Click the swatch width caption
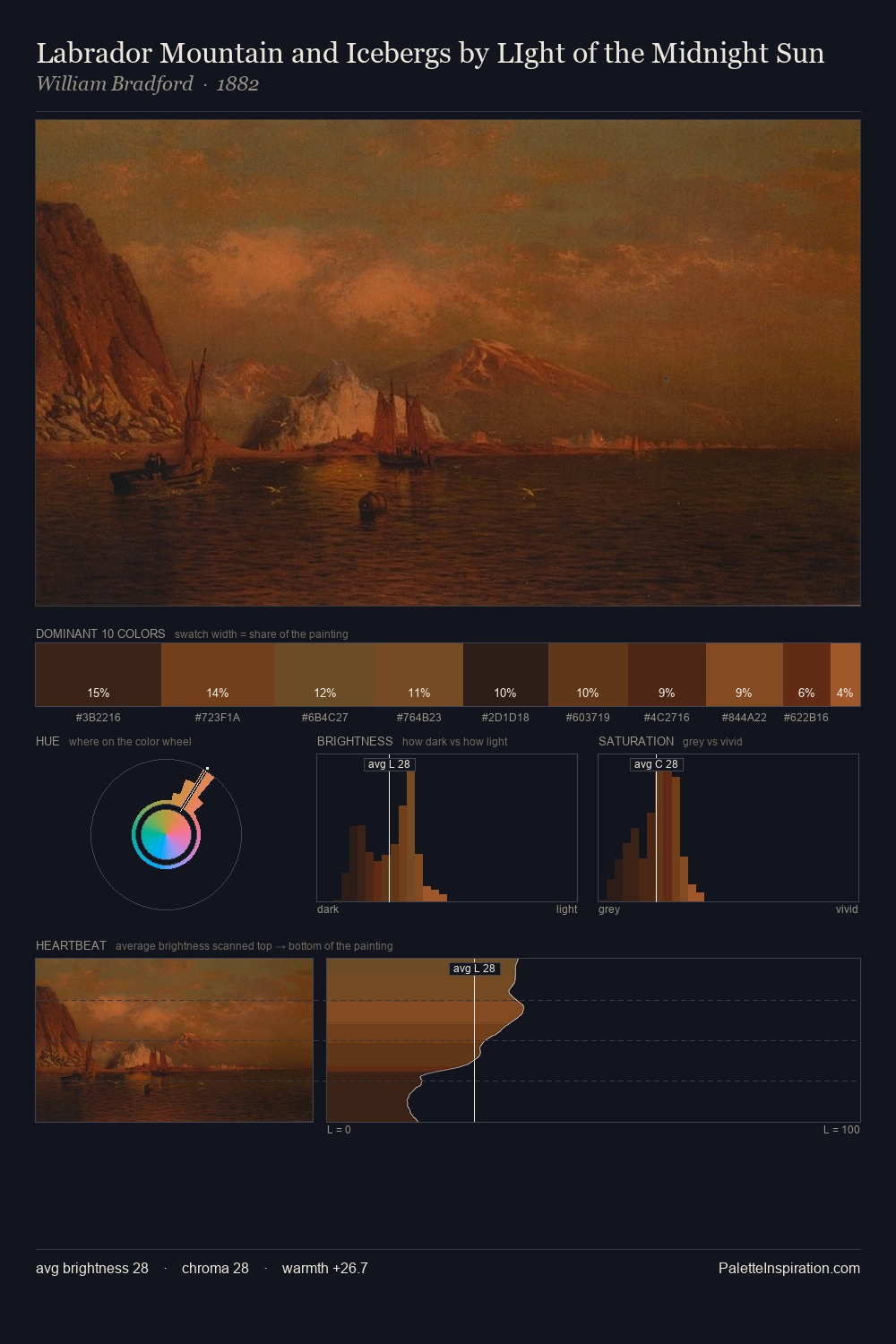The width and height of the screenshot is (896, 1344). tap(262, 634)
